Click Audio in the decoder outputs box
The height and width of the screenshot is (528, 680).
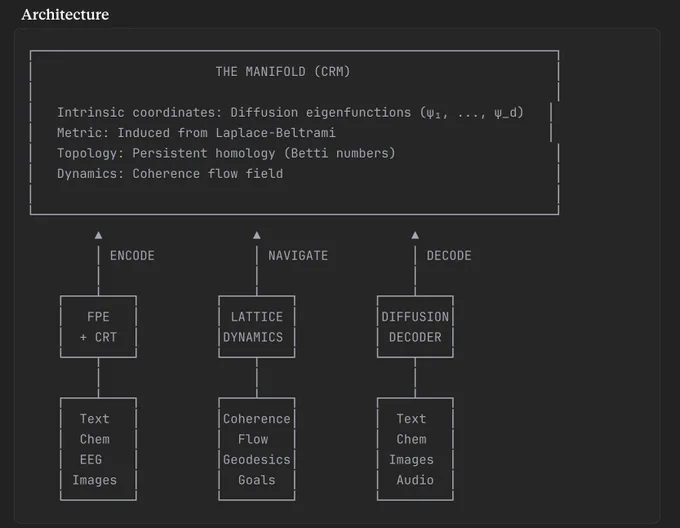coord(415,480)
